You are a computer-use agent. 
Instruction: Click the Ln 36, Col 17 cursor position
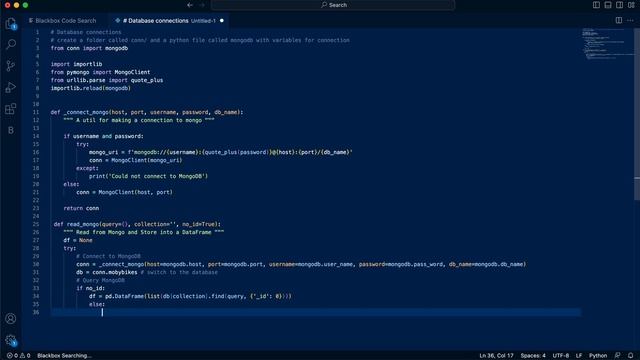tap(496, 356)
